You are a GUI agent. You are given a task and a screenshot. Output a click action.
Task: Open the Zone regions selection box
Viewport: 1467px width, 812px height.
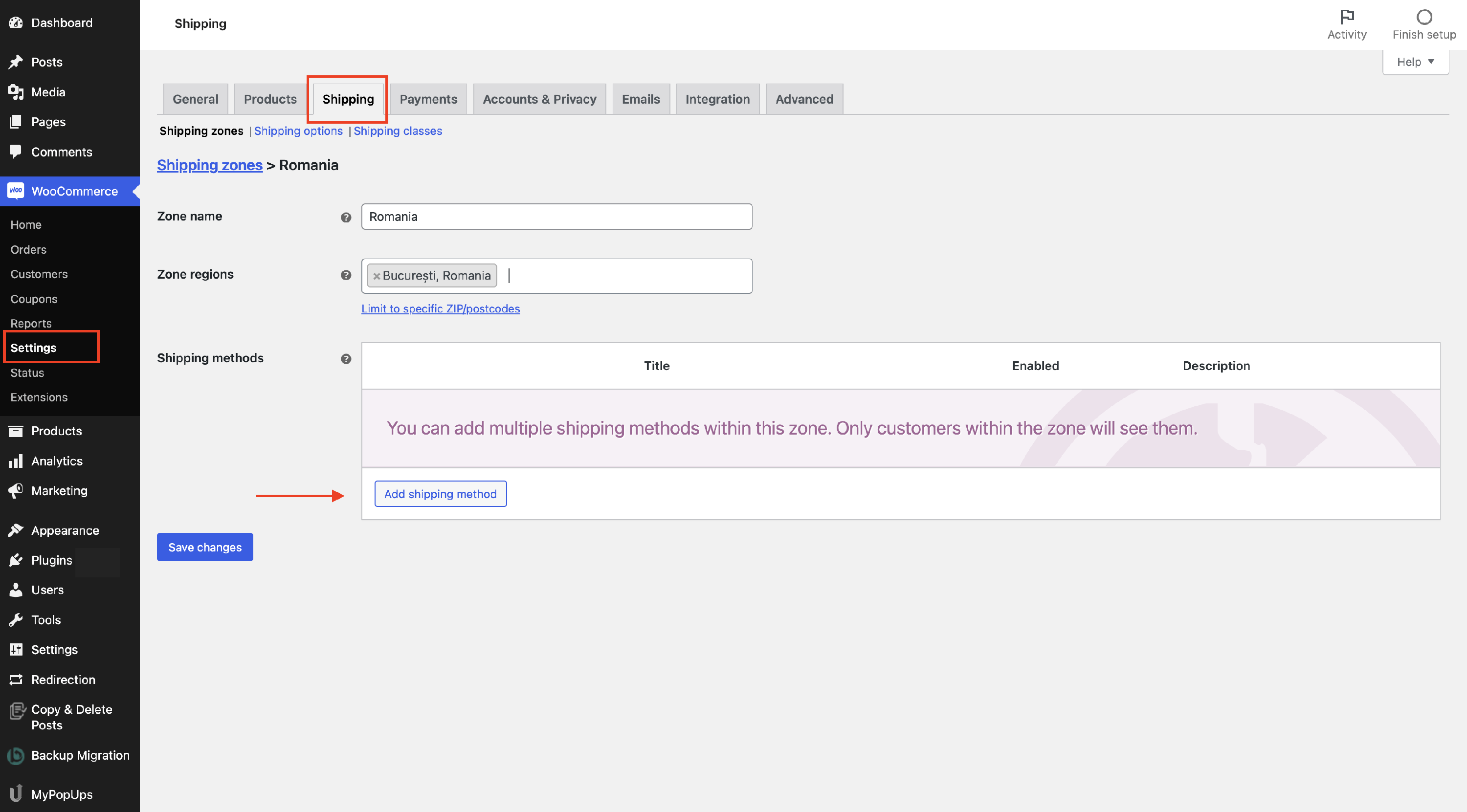pyautogui.click(x=626, y=276)
